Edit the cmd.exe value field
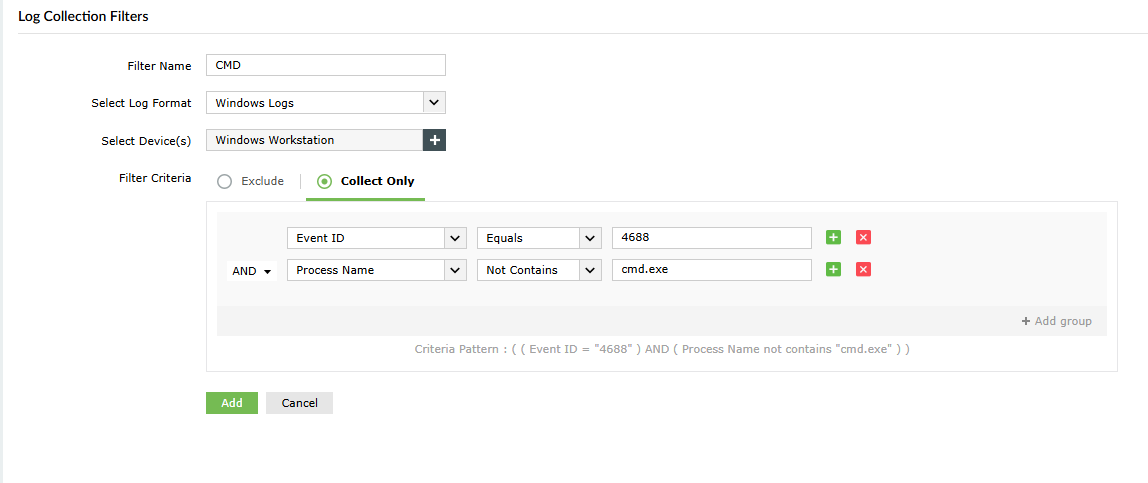1148x483 pixels. tap(711, 270)
